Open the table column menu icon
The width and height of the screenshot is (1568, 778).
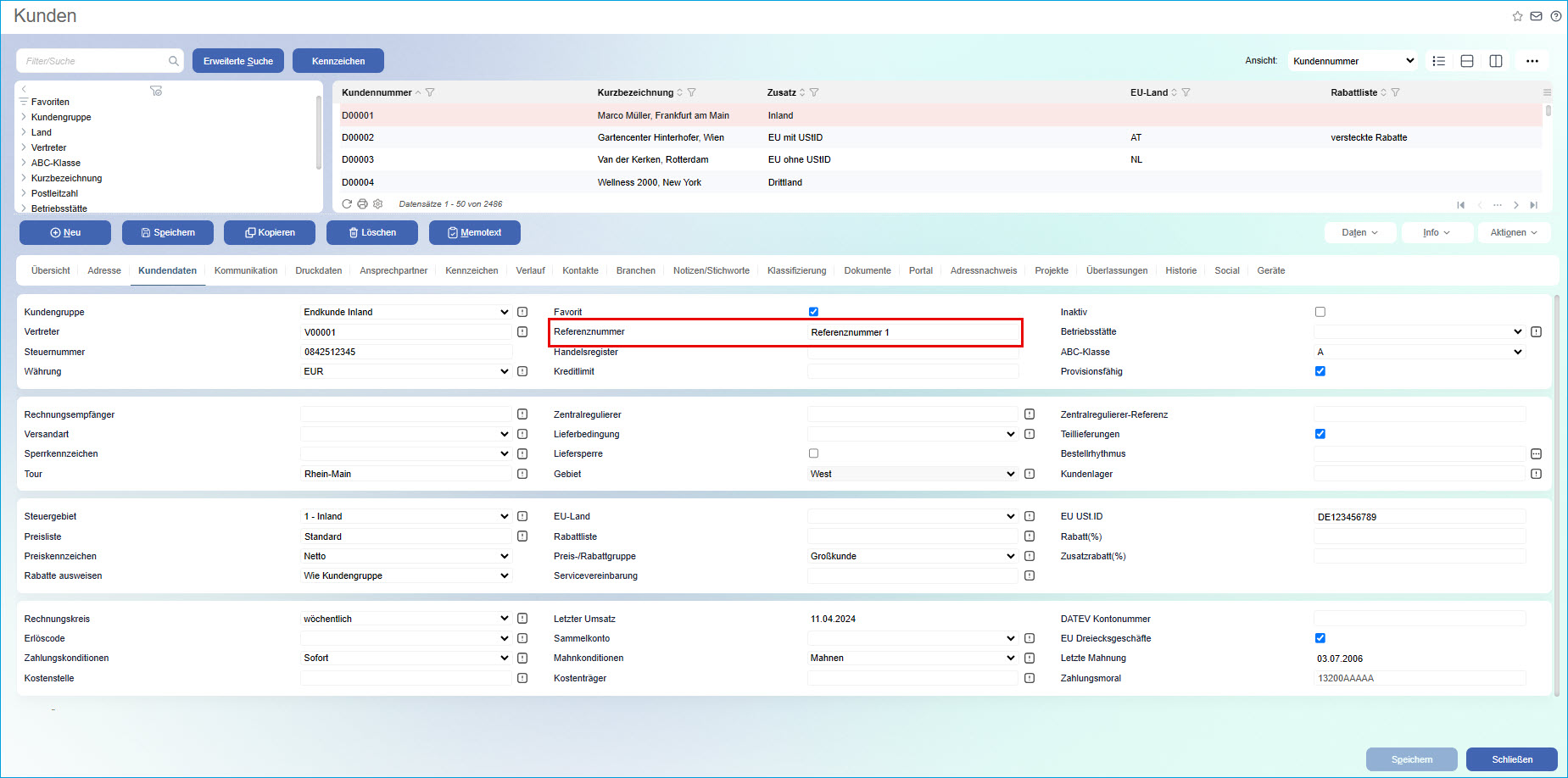(x=1547, y=92)
